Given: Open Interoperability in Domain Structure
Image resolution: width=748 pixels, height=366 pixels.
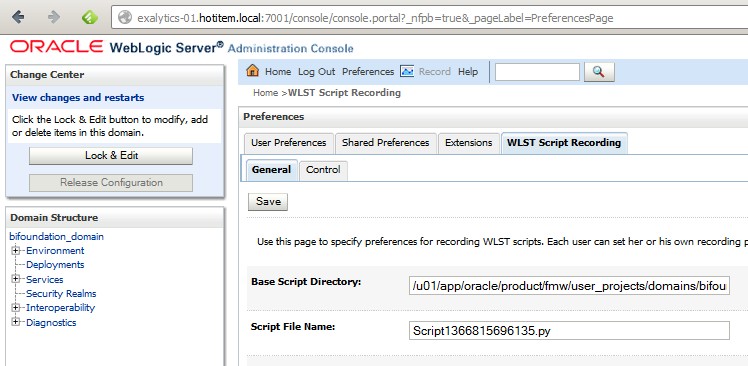Looking at the screenshot, I should coord(61,308).
